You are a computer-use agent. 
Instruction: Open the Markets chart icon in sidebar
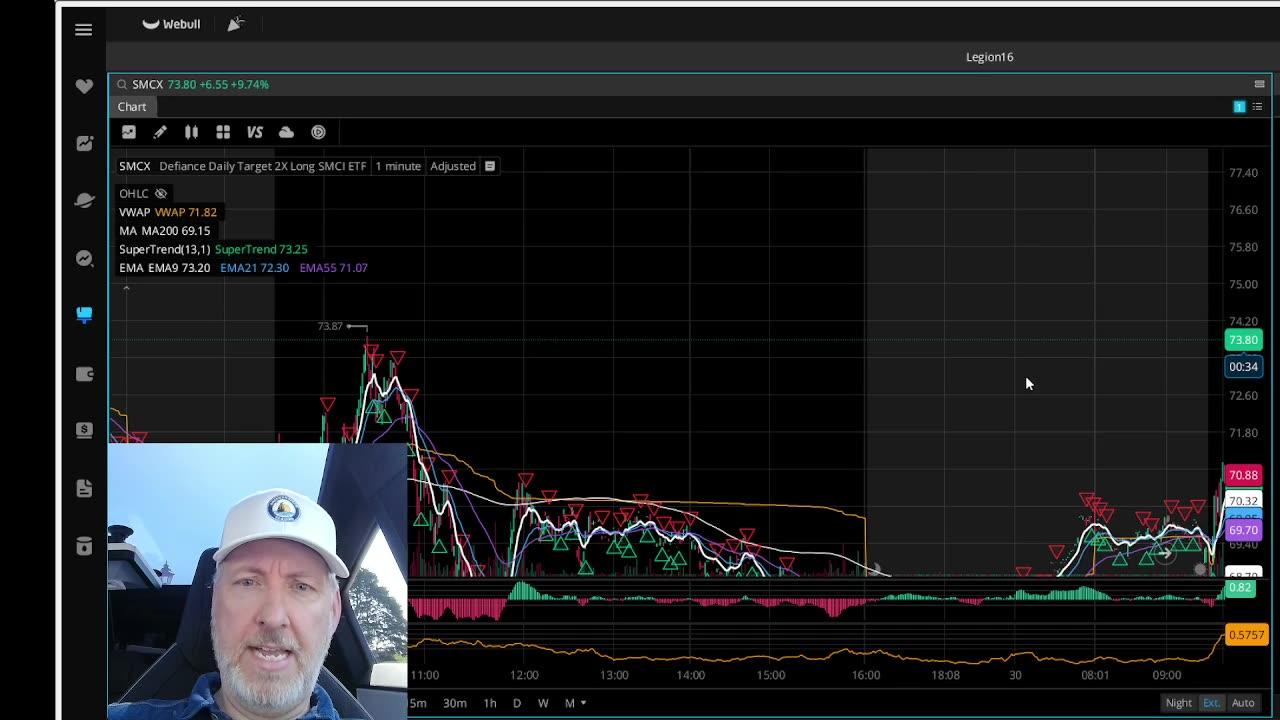pos(84,144)
